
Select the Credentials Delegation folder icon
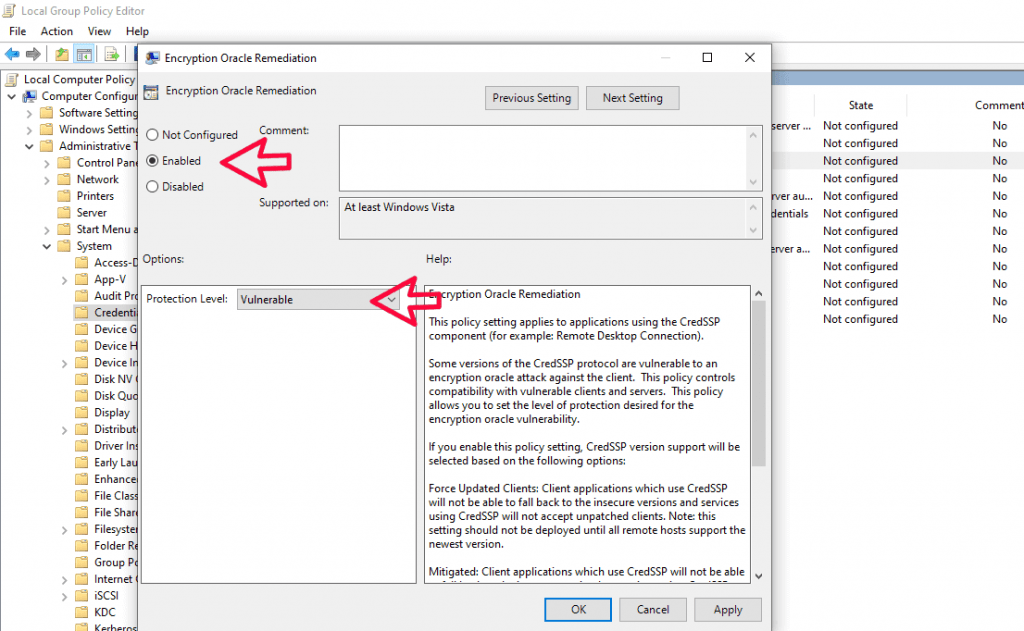pyautogui.click(x=82, y=312)
